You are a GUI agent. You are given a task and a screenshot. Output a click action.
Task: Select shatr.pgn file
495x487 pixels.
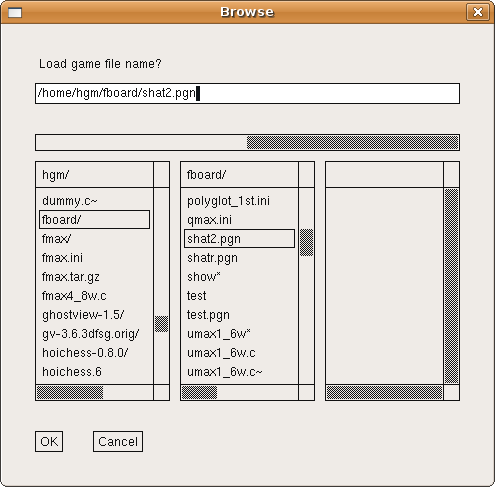212,258
